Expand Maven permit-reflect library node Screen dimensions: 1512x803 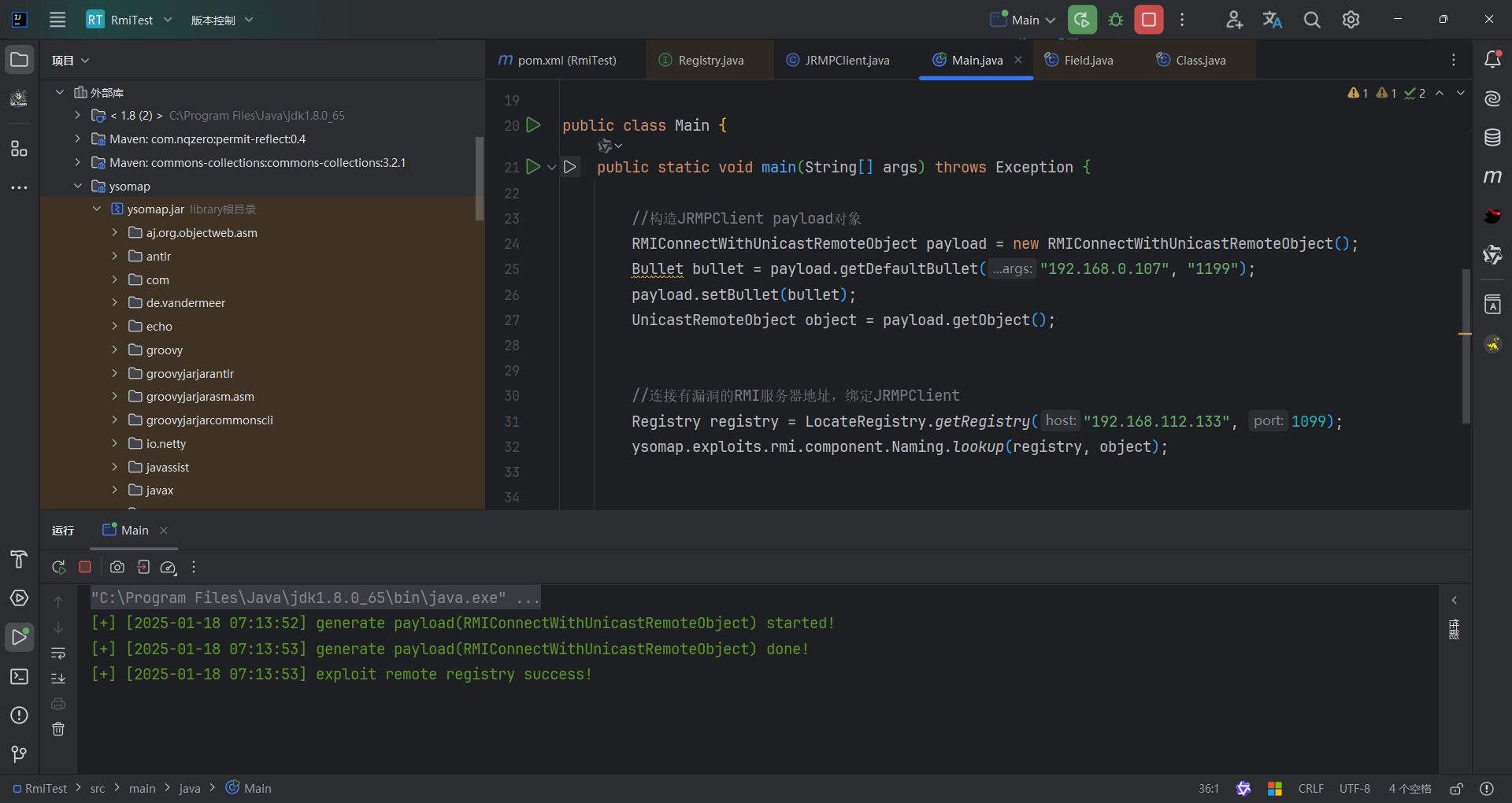click(x=77, y=139)
